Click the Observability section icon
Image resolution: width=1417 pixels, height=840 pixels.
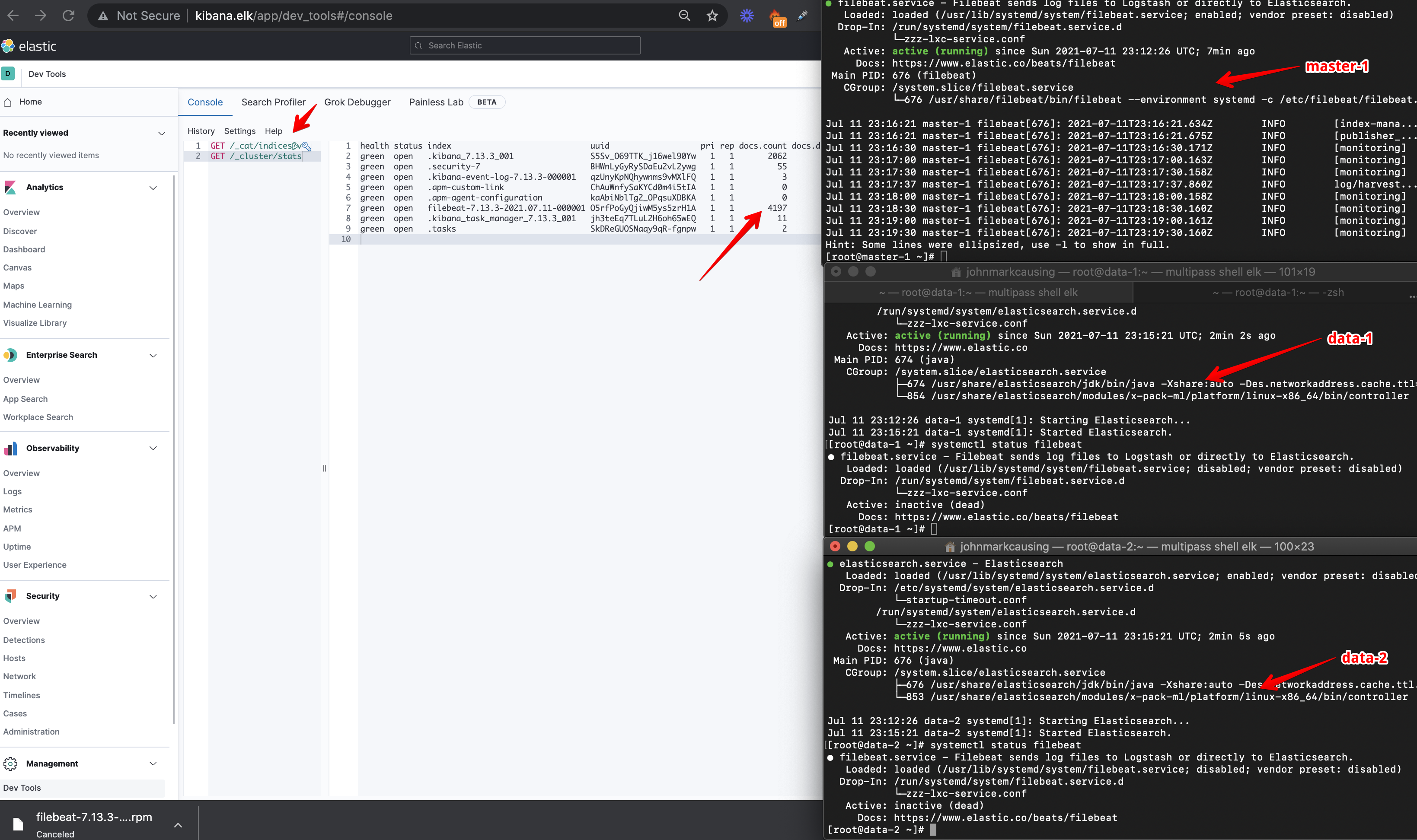[10, 448]
